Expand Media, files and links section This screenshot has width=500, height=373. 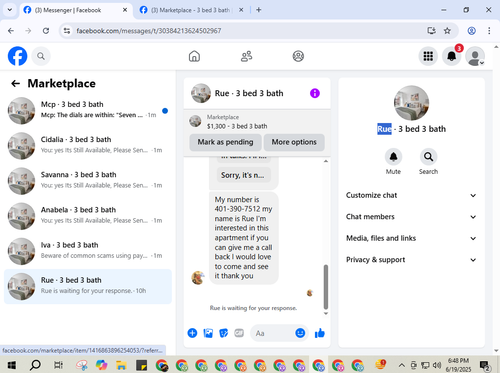pos(411,238)
